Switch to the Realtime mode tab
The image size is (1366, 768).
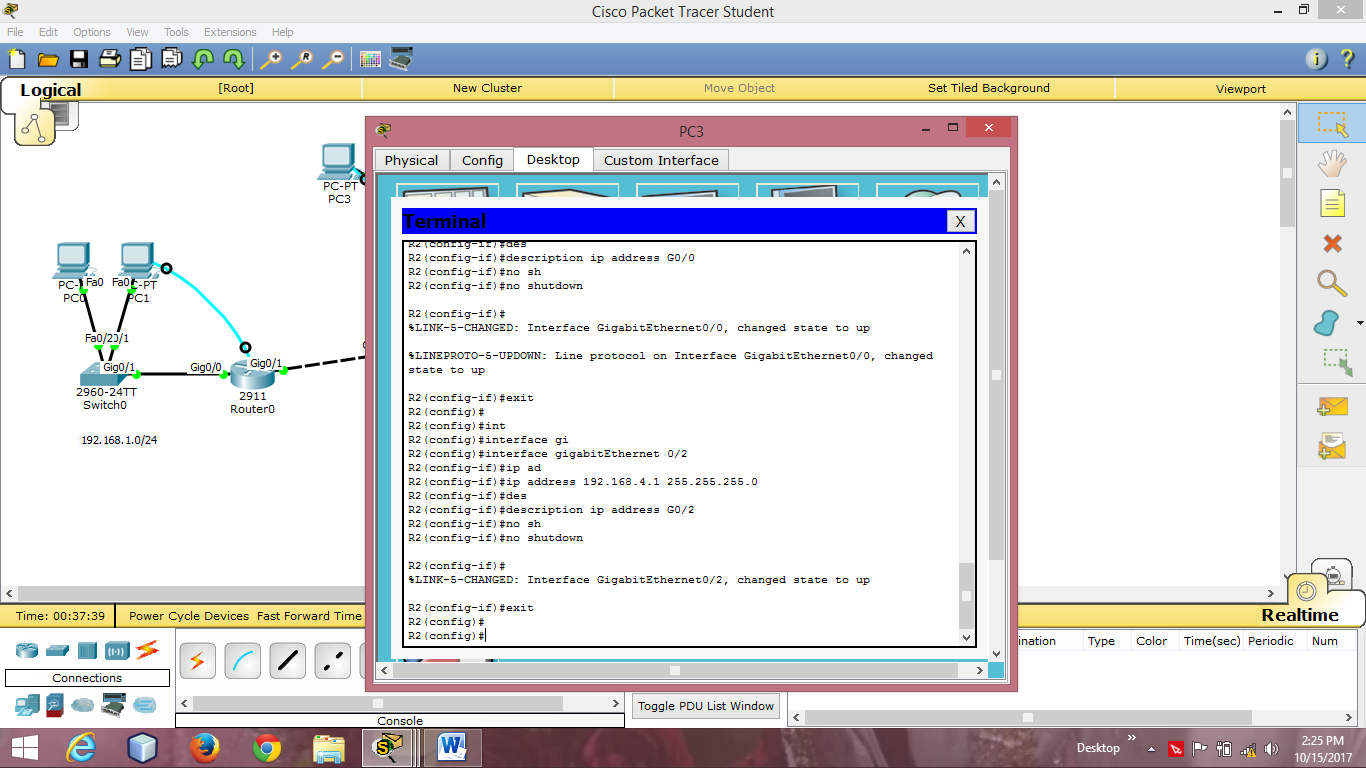(1300, 615)
